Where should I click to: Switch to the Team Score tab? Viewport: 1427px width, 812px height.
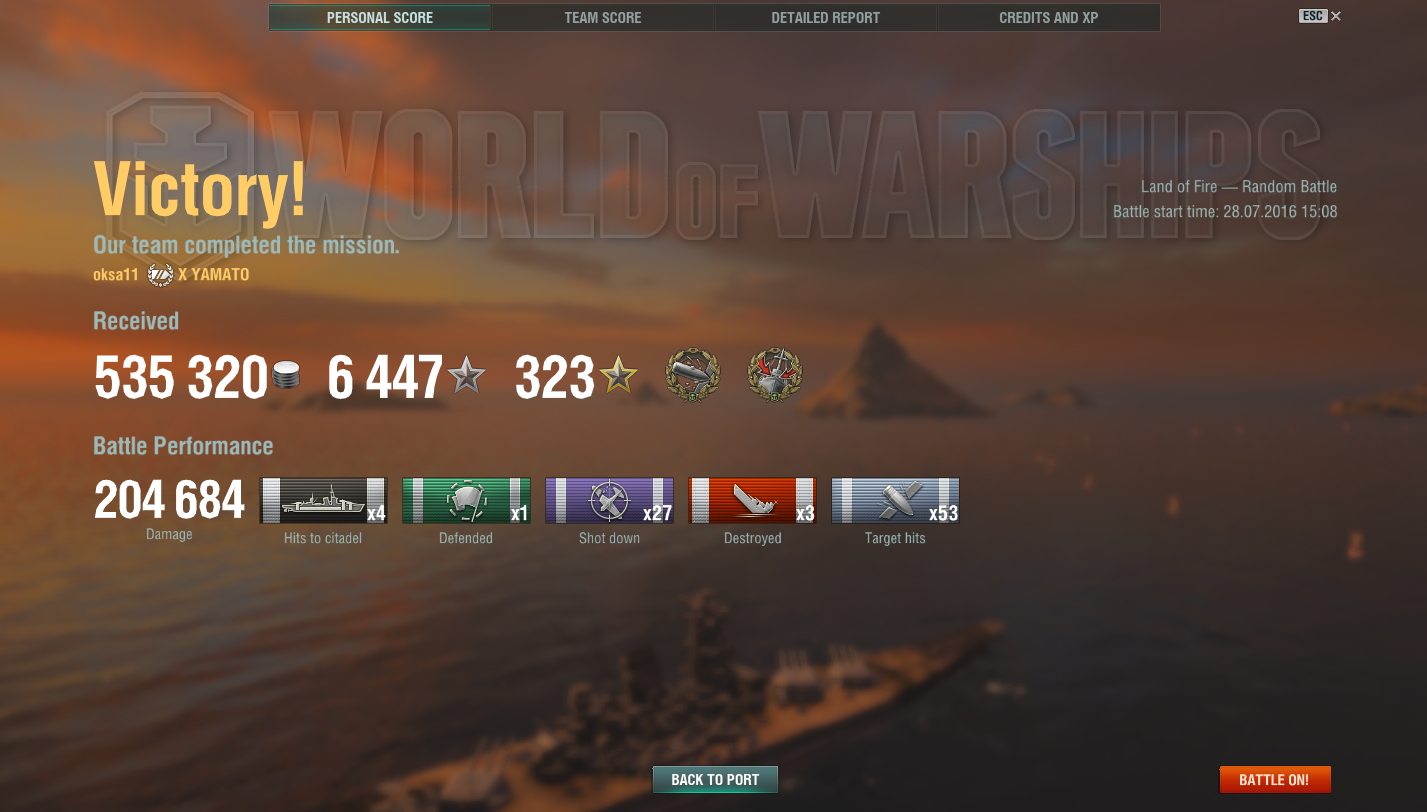click(x=603, y=18)
